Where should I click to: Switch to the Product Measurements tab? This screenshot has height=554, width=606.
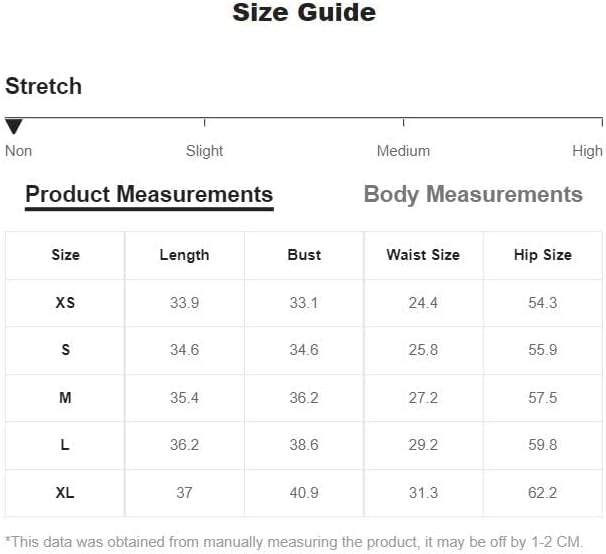pyautogui.click(x=149, y=194)
